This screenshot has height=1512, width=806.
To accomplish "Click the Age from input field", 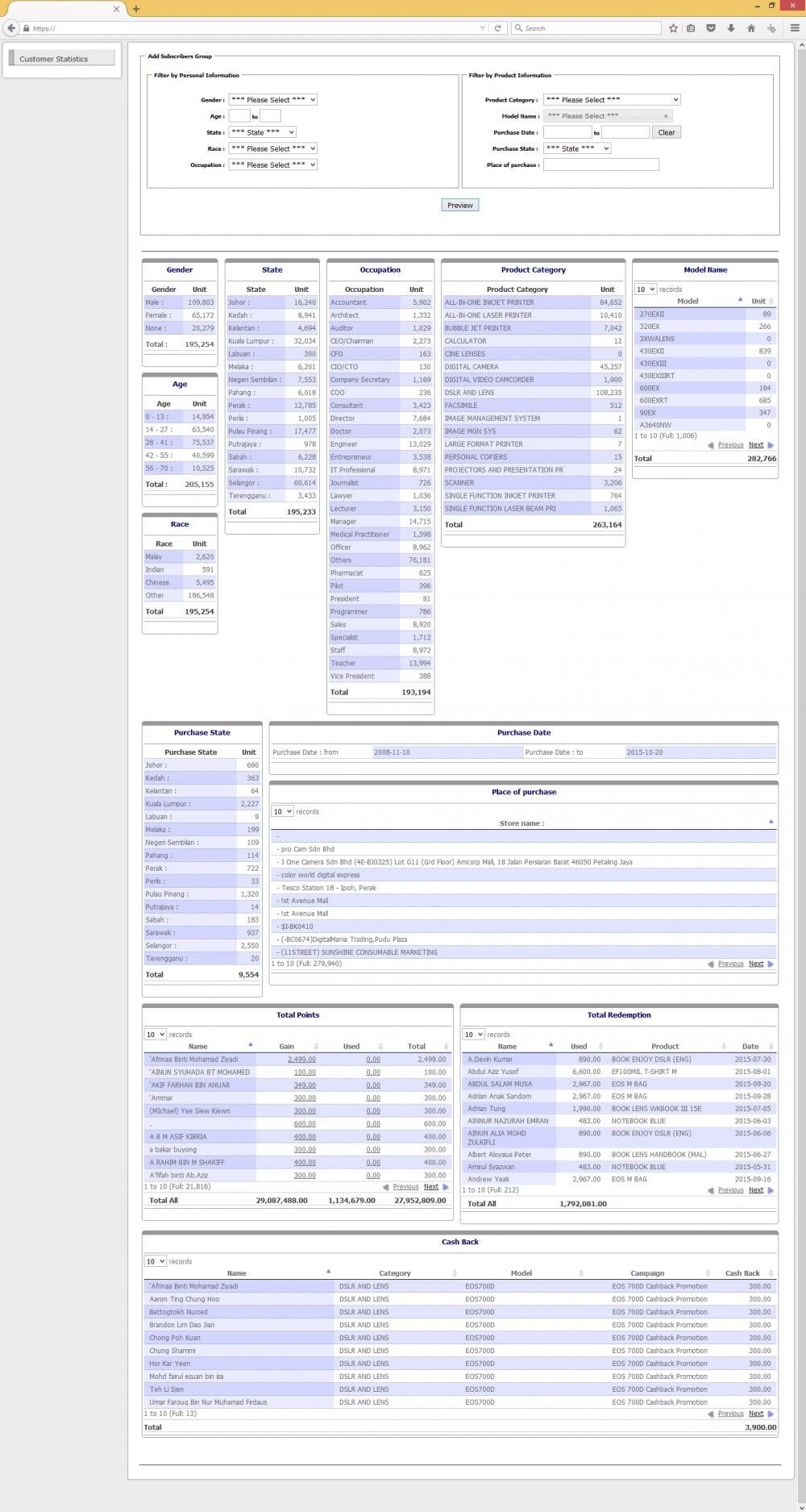I will point(239,116).
